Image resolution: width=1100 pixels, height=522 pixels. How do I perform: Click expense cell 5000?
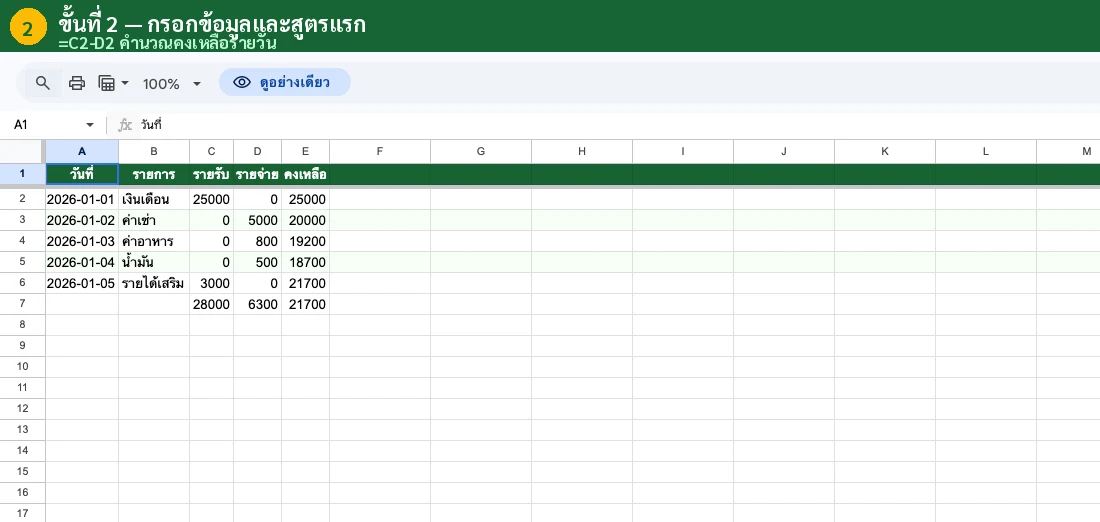coord(257,220)
